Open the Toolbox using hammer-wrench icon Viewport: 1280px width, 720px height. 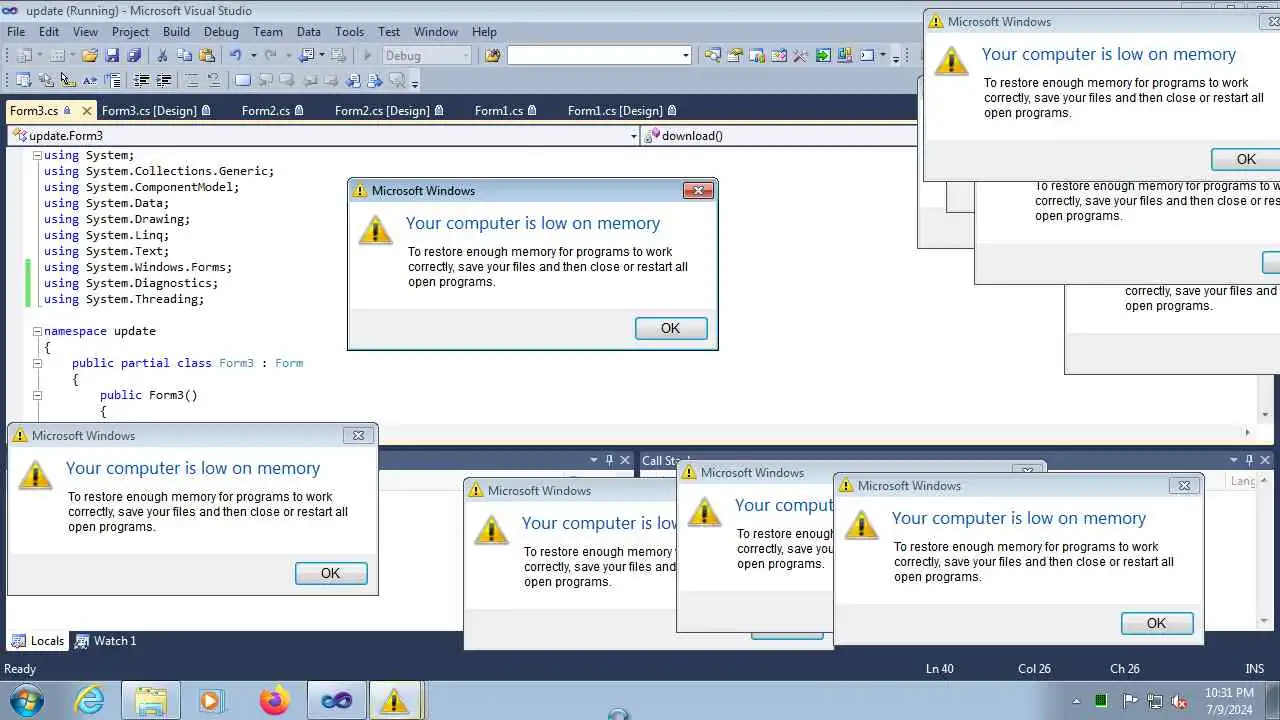coord(800,56)
